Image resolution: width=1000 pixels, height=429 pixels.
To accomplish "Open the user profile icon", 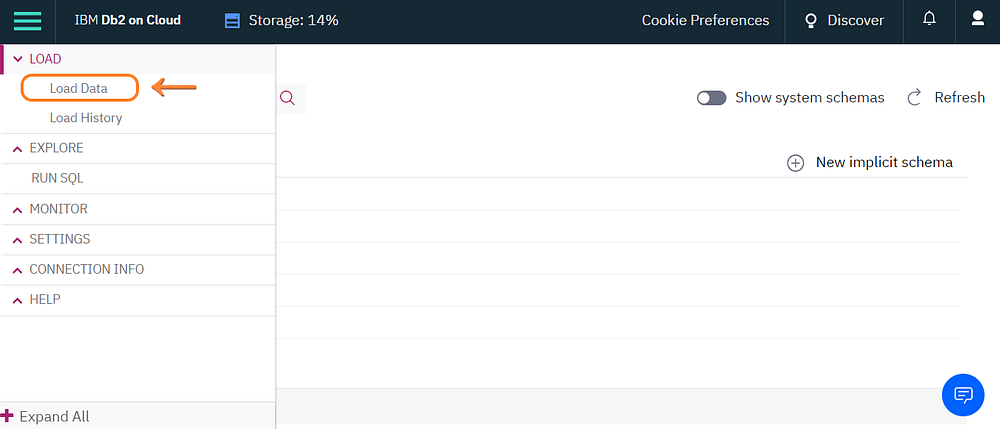I will [978, 20].
